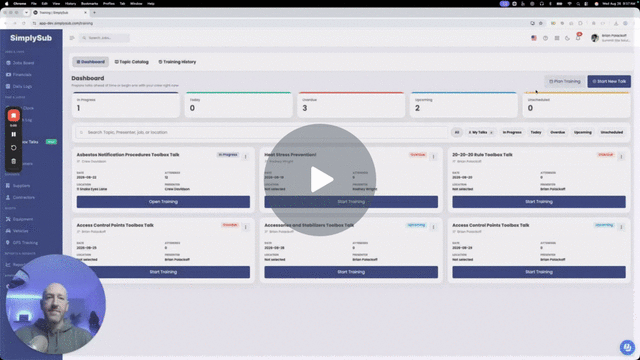Click the Search jobs field in header
The width and height of the screenshot is (640, 360).
click(x=104, y=38)
